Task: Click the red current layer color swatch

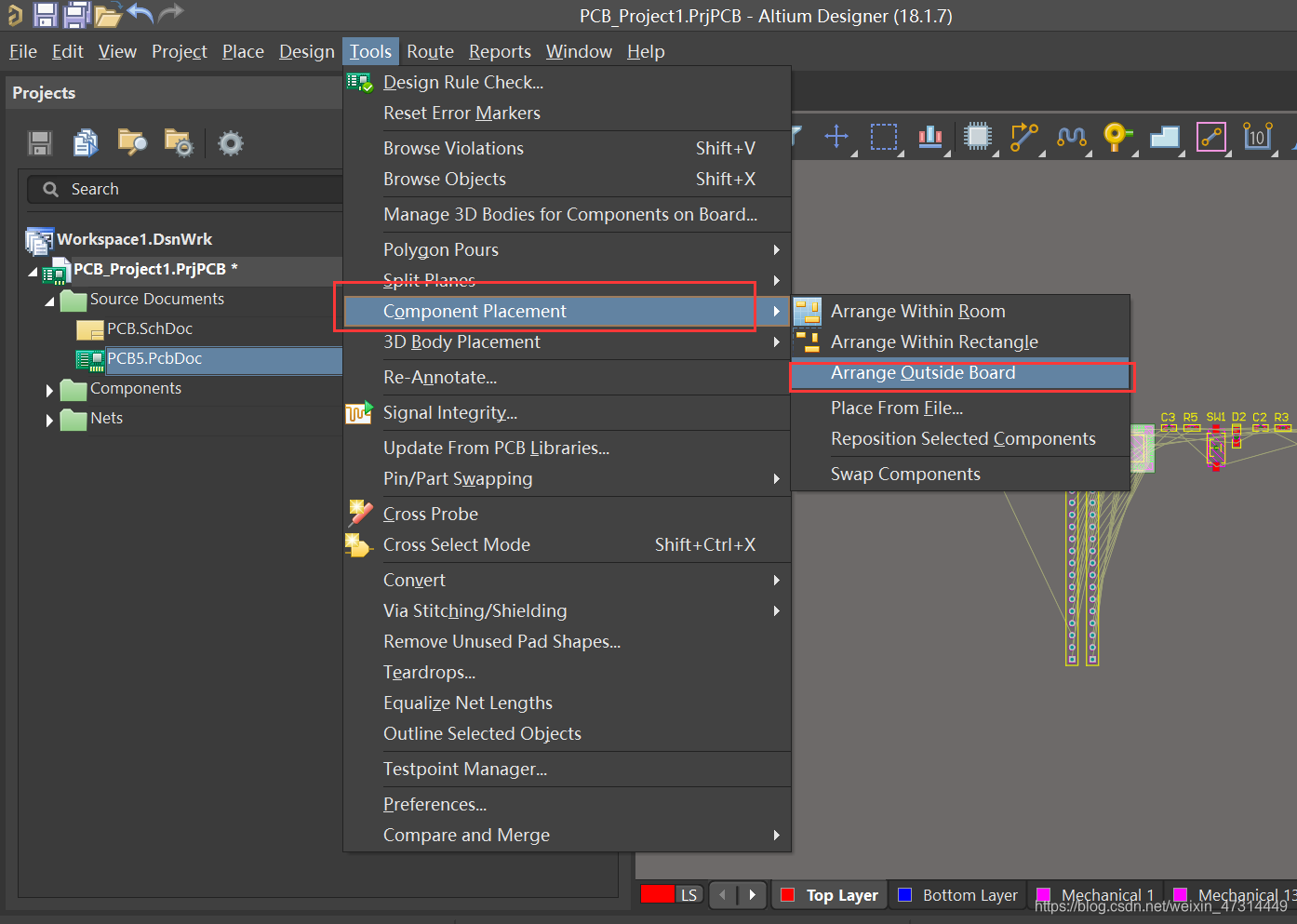Action: [x=658, y=894]
